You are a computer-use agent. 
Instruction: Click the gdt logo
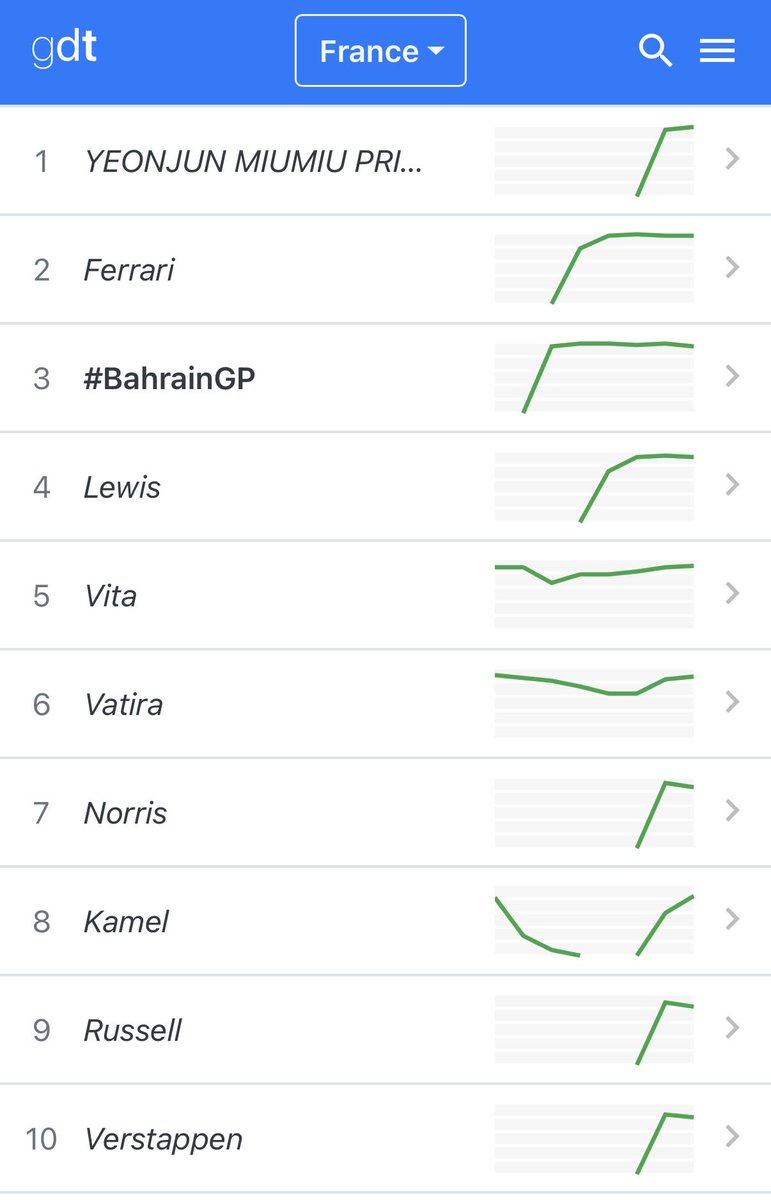point(64,49)
